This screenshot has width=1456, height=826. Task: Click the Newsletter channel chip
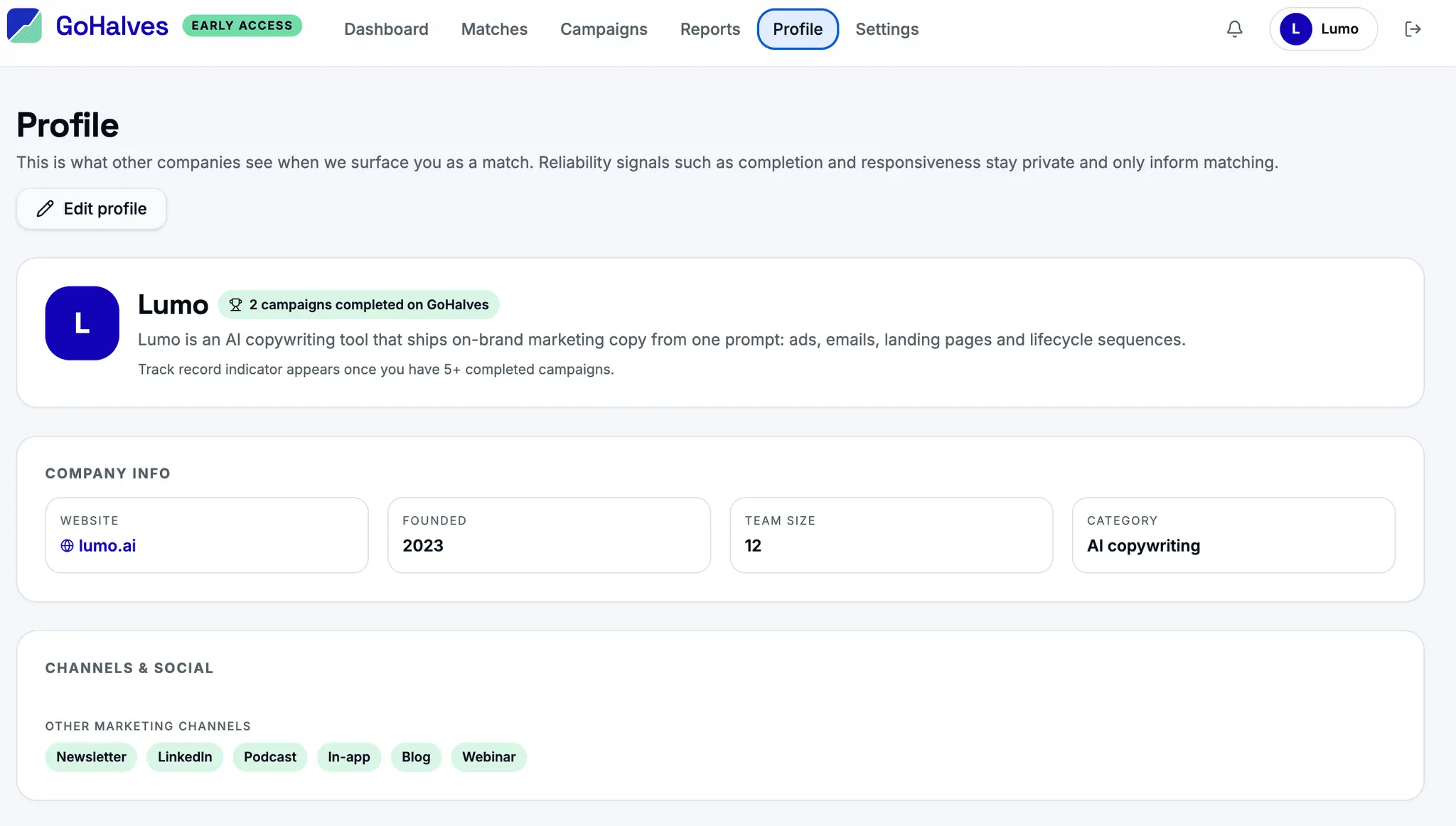[x=92, y=757]
